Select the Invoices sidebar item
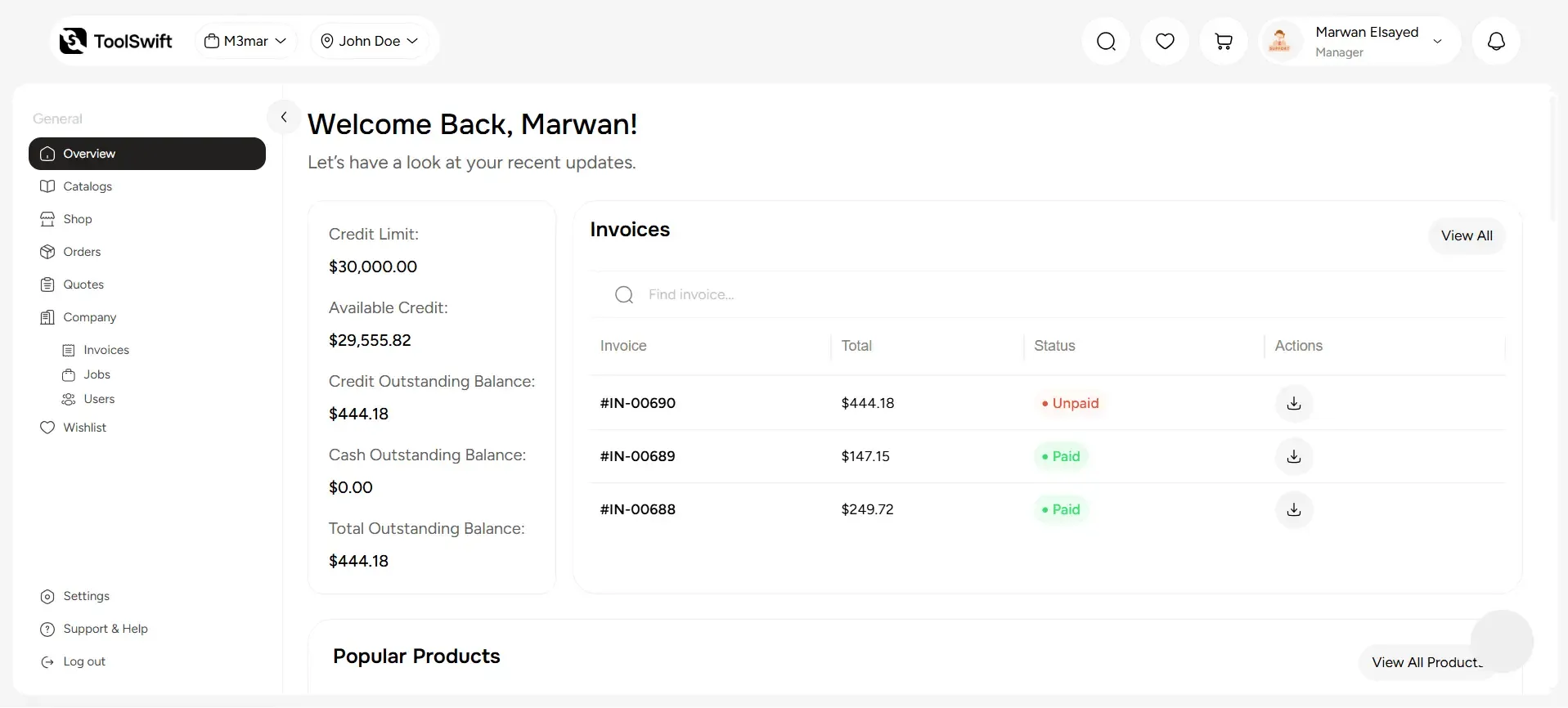The width and height of the screenshot is (1568, 708). 106,349
